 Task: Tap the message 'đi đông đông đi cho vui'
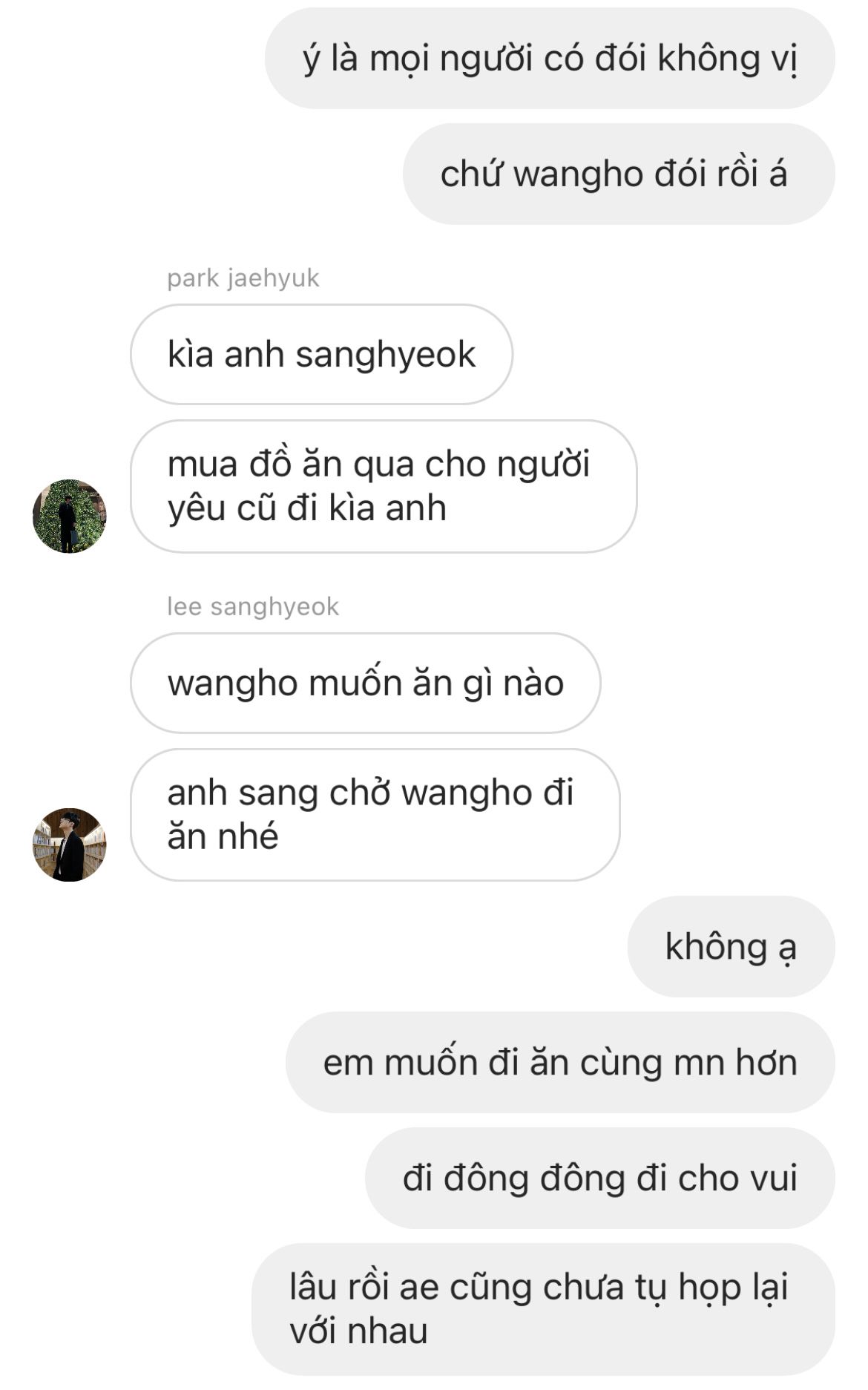(x=599, y=1178)
